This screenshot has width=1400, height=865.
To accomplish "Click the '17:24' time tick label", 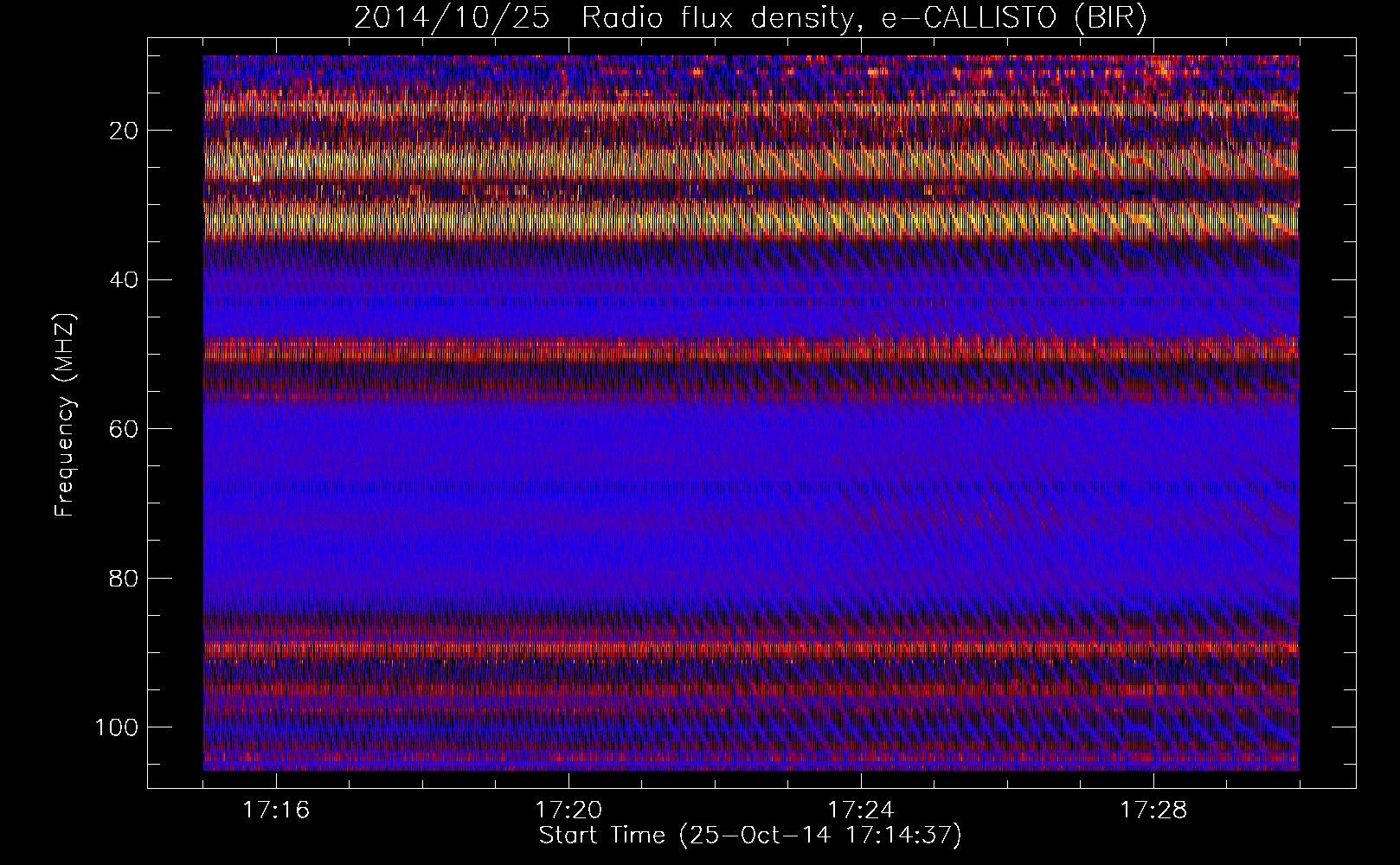I will [861, 811].
